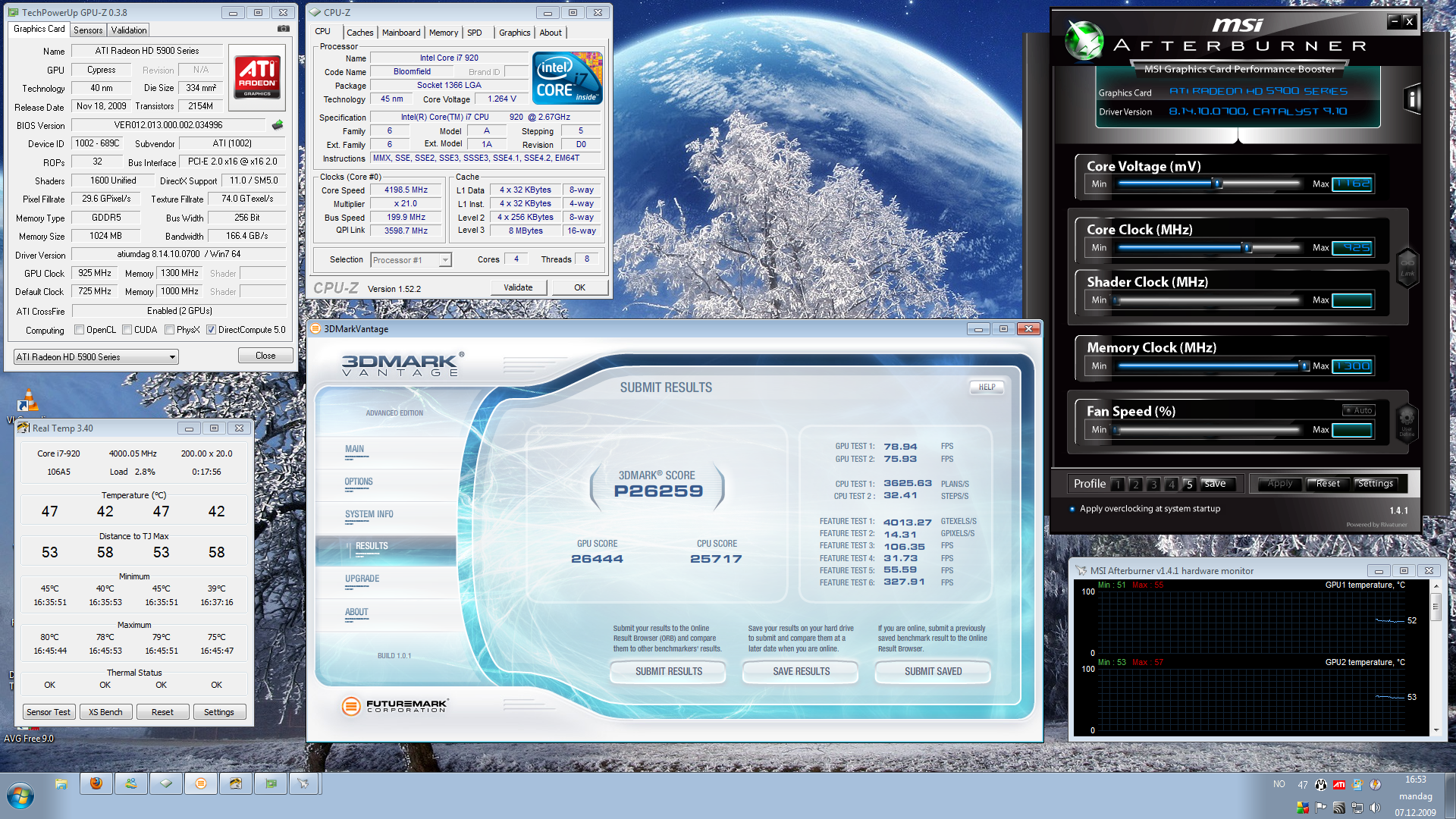Click the XS Bench button in Real Temp
This screenshot has height=819, width=1456.
pos(105,712)
